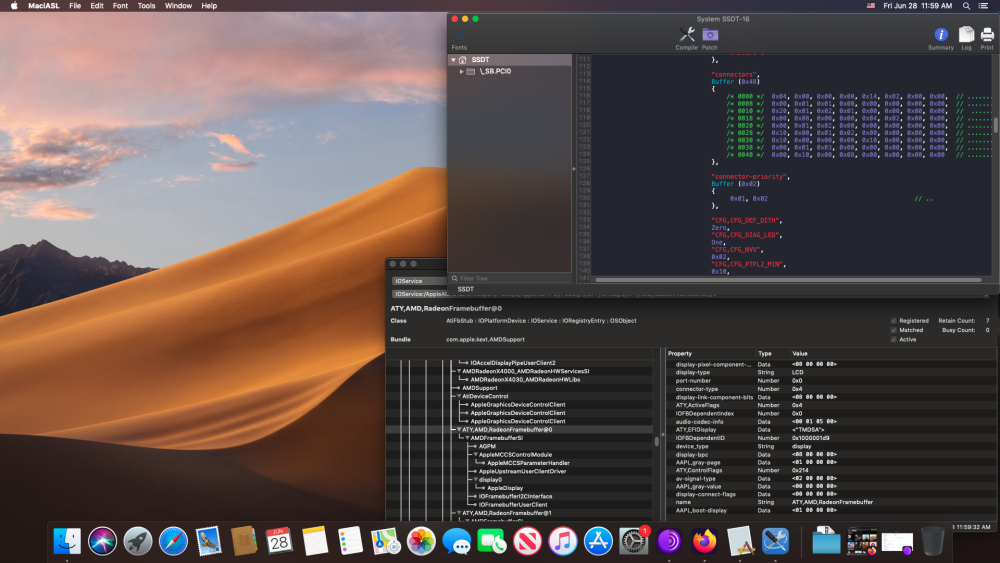The image size is (1000, 563).
Task: Open Launchpad rocket icon in dock
Action: (138, 541)
